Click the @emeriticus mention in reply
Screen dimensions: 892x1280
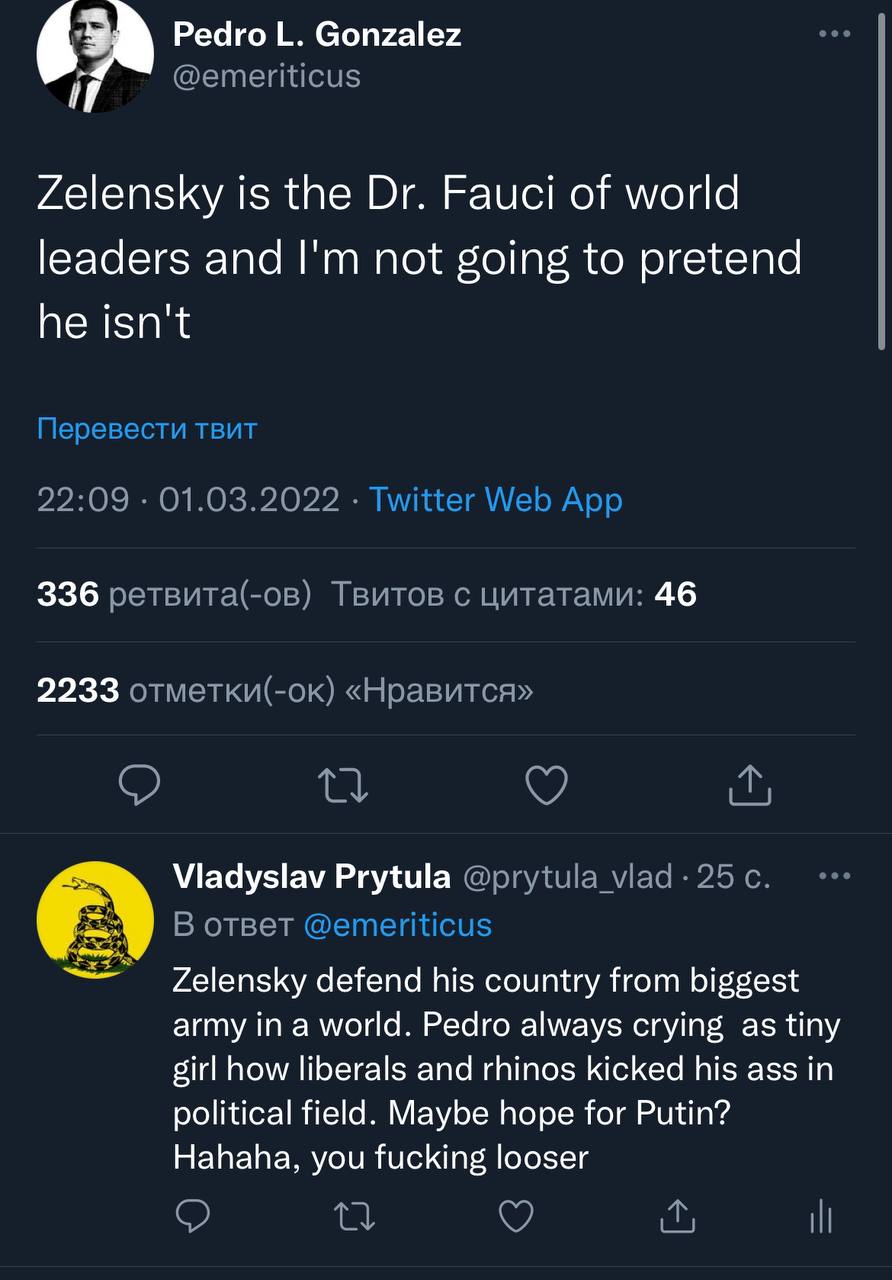(397, 924)
